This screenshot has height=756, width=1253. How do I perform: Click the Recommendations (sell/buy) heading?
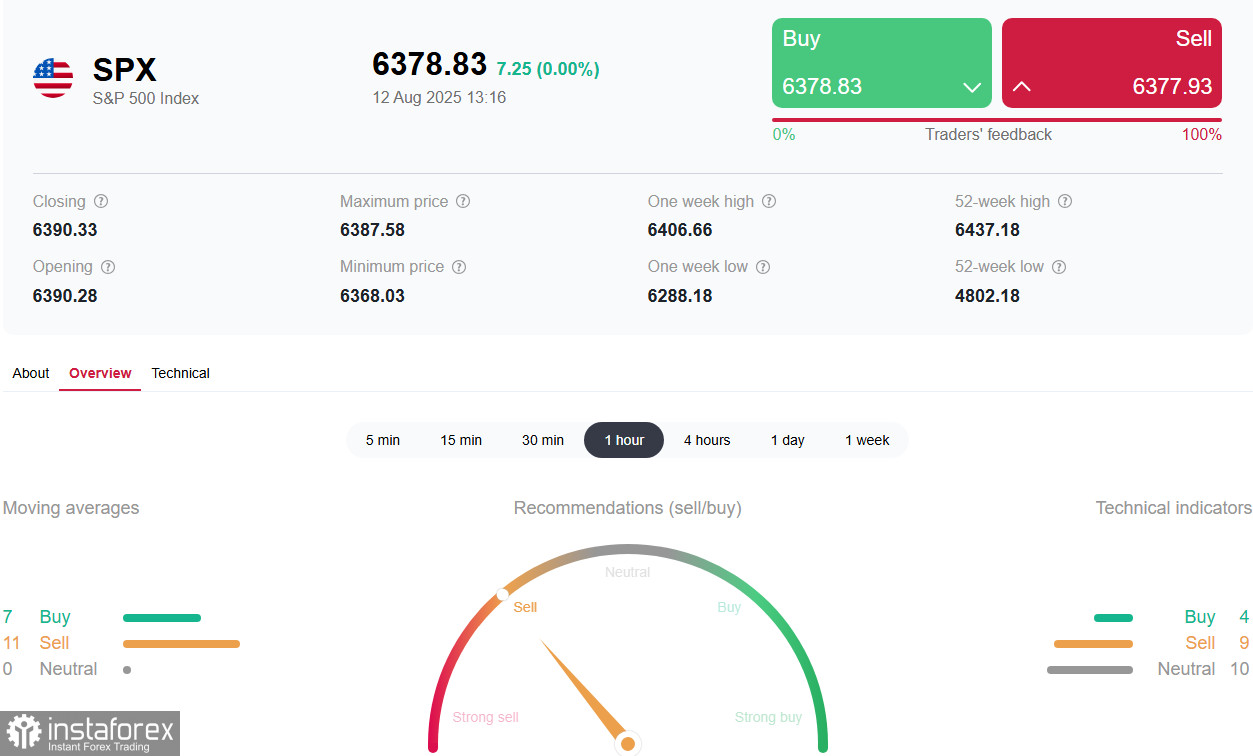[628, 508]
